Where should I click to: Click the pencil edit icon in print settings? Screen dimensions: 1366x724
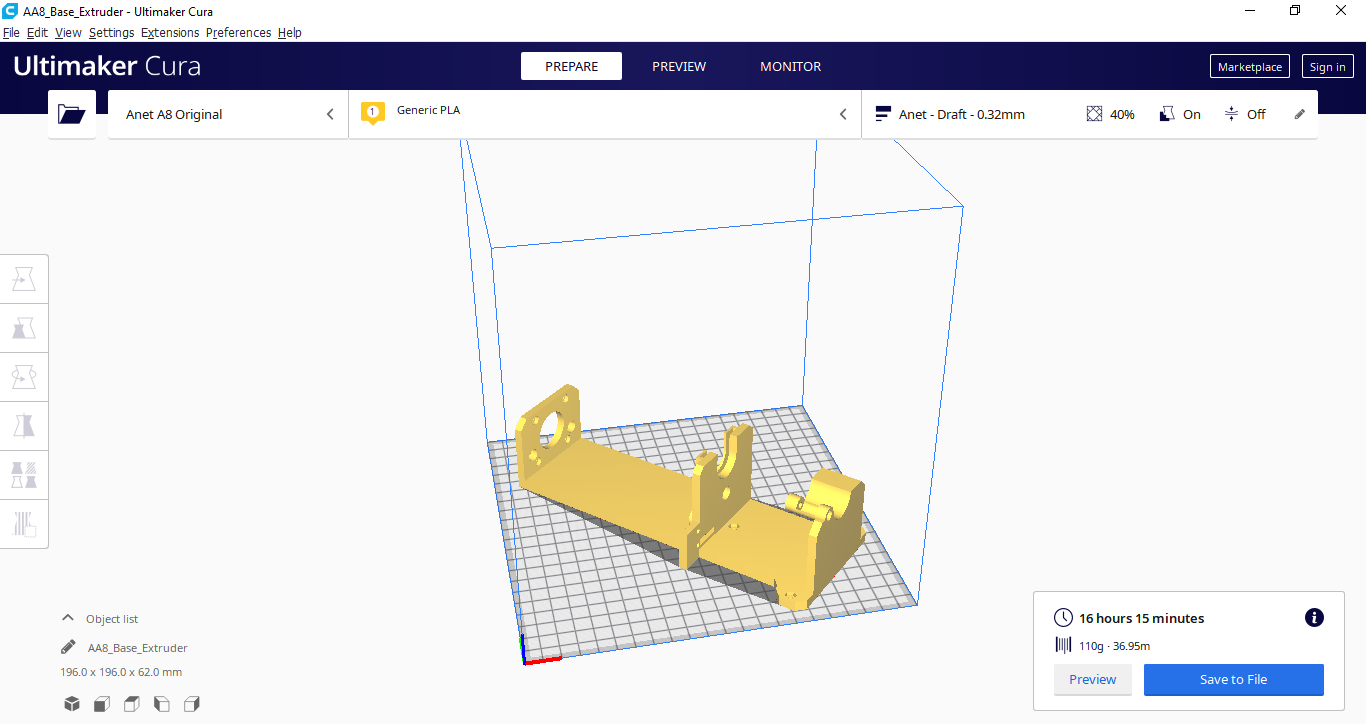click(x=1300, y=114)
